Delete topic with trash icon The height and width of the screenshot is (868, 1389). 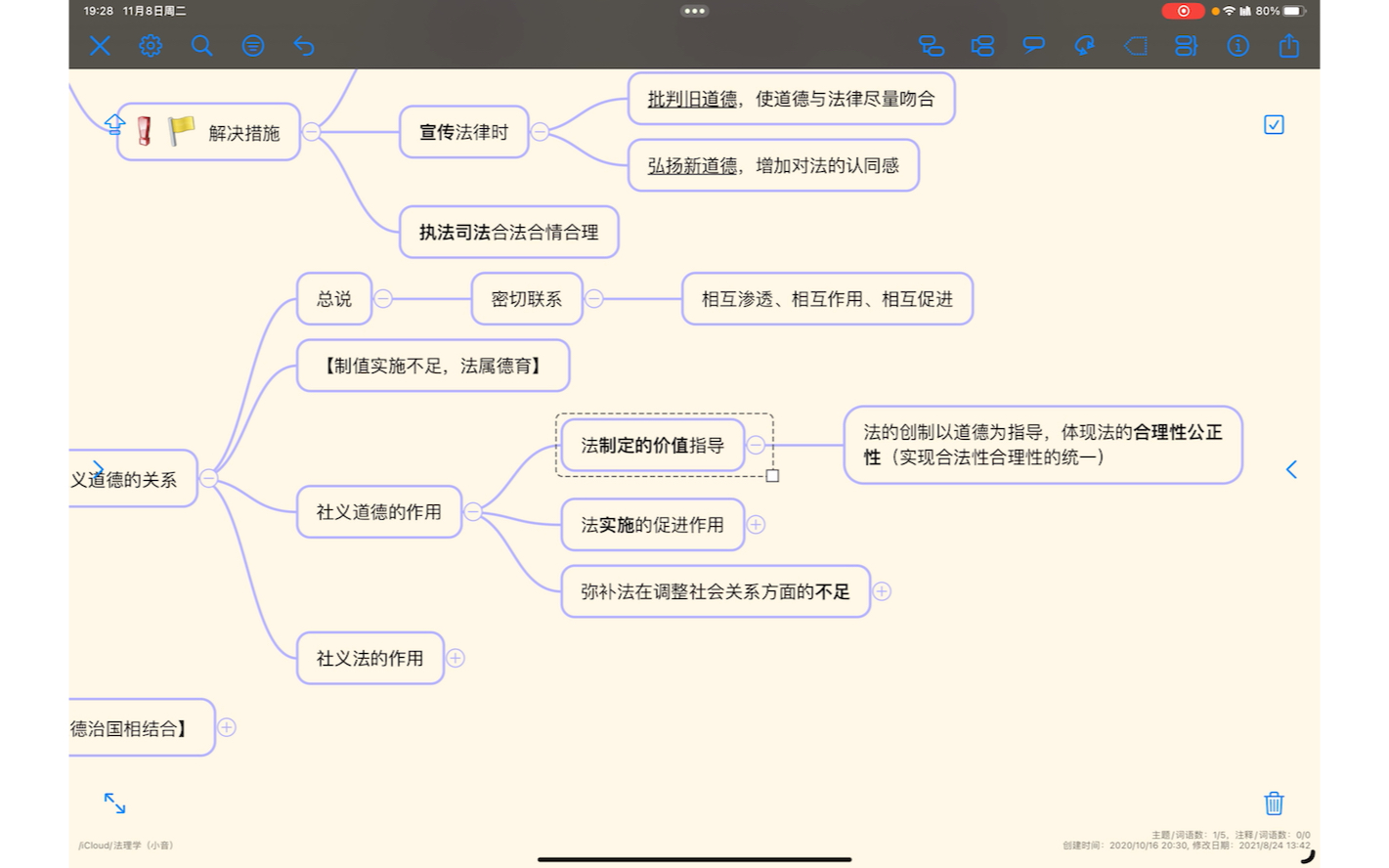[1274, 803]
